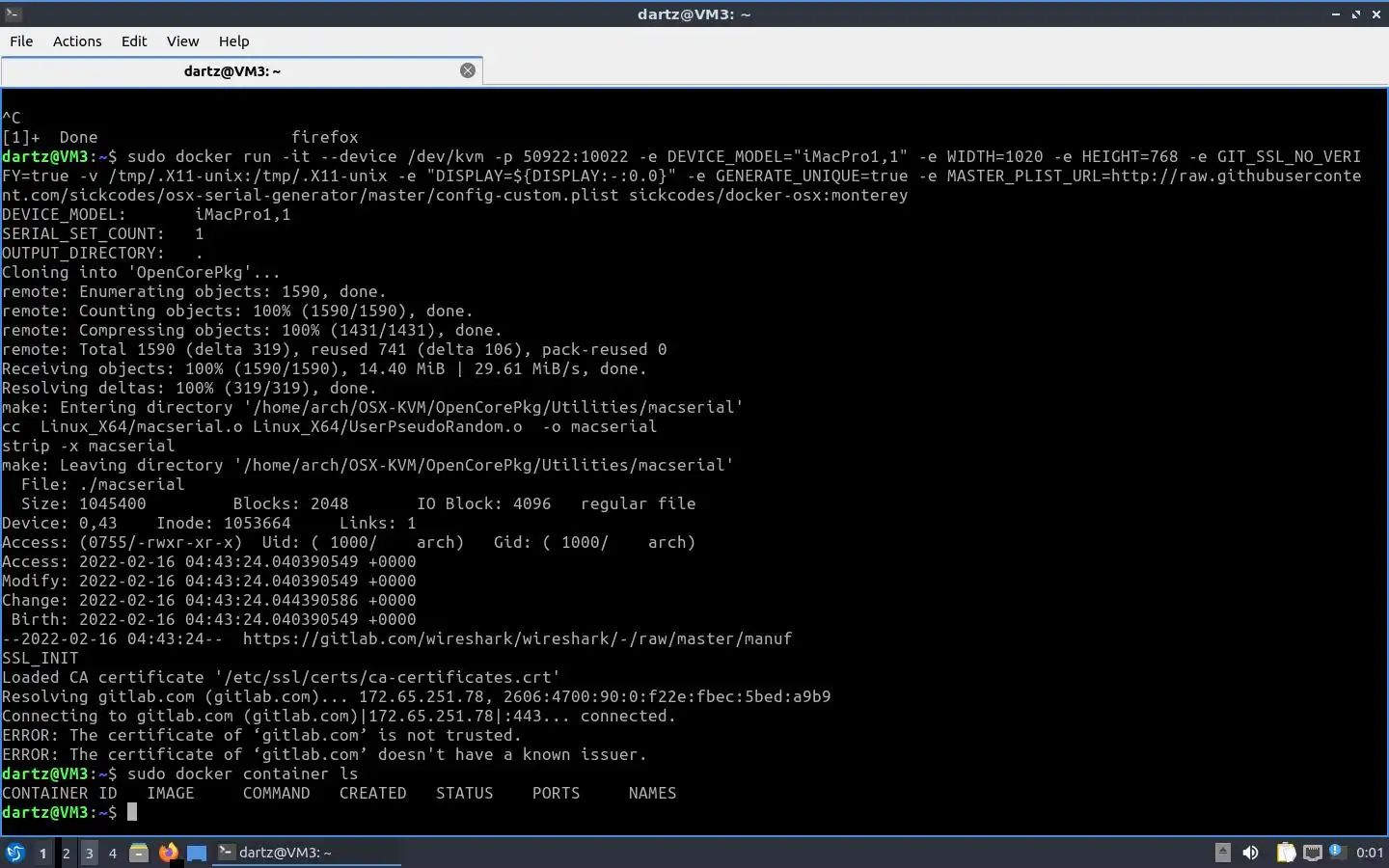Click the terminal icon in title bar
This screenshot has width=1389, height=868.
(13, 14)
